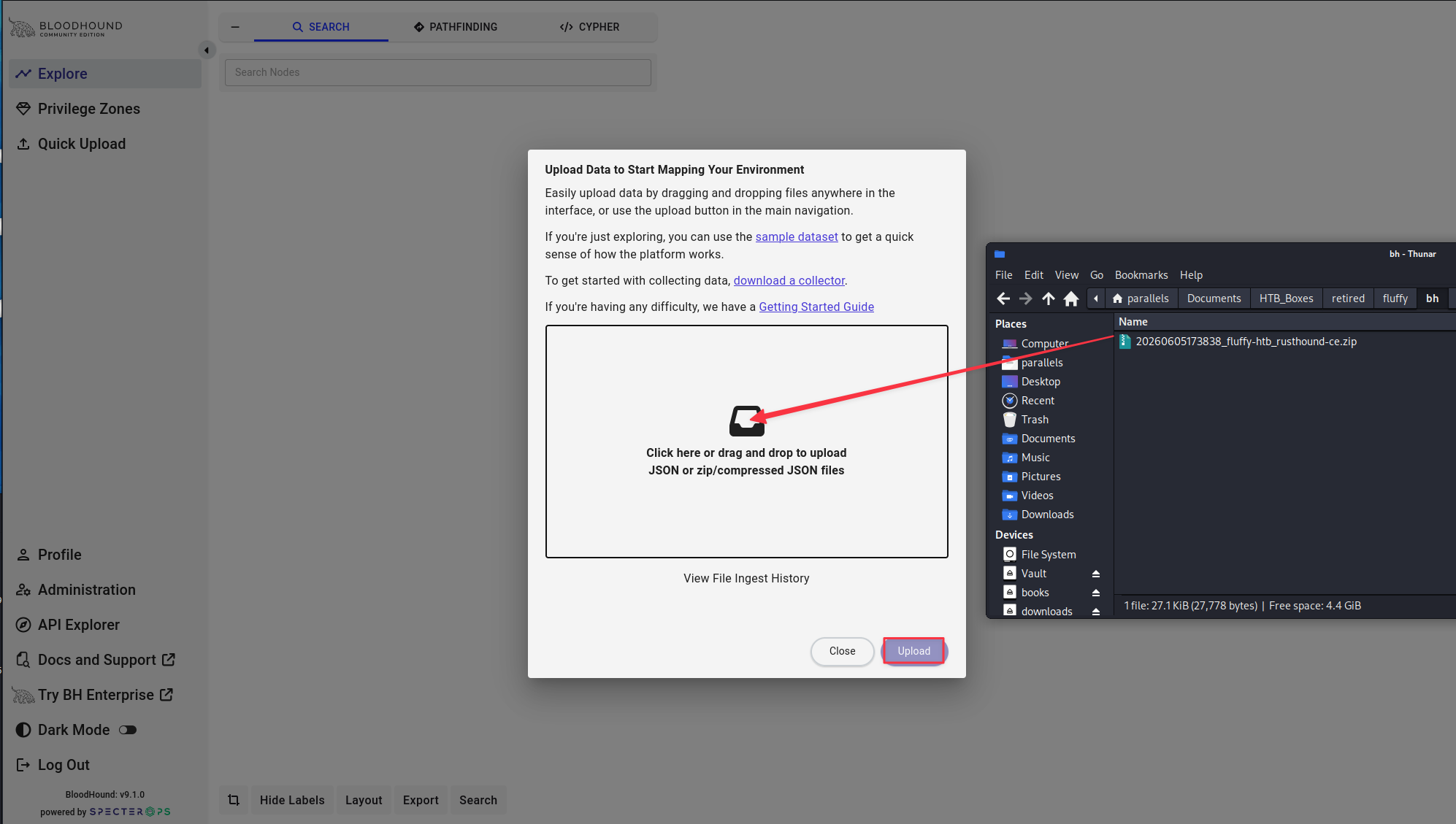The image size is (1456, 824).
Task: Log Out of BloodHound
Action: pyautogui.click(x=105, y=765)
